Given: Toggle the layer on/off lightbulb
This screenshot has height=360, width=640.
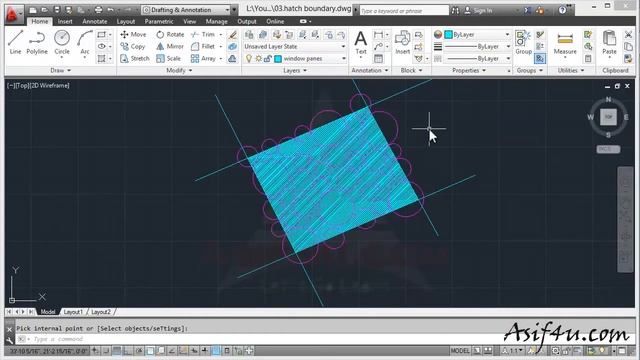Looking at the screenshot, I should [x=249, y=59].
